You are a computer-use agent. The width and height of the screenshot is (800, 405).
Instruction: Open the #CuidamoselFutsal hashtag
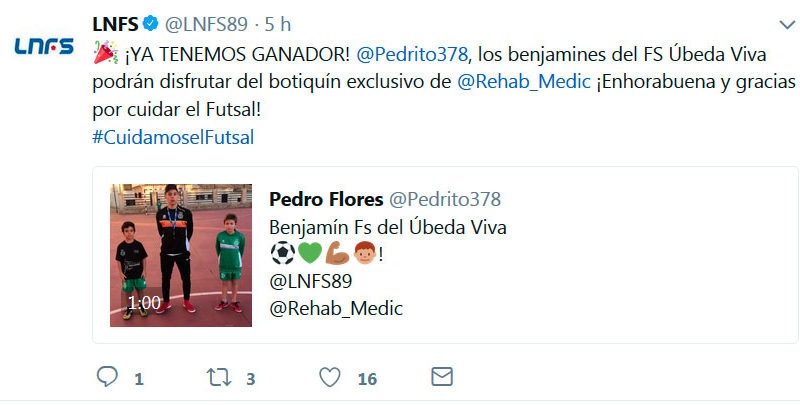coord(173,137)
